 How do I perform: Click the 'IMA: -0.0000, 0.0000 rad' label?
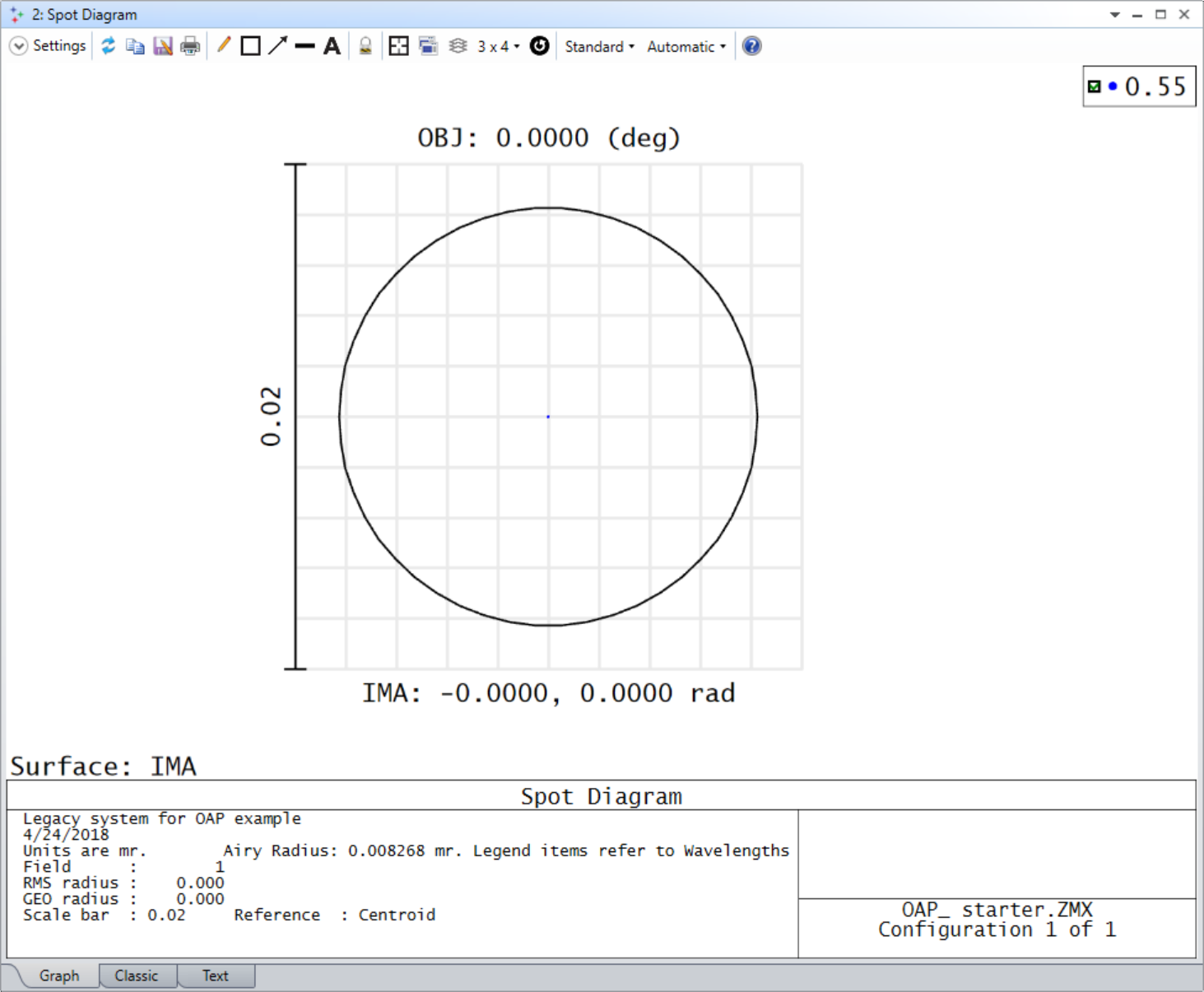tap(549, 693)
